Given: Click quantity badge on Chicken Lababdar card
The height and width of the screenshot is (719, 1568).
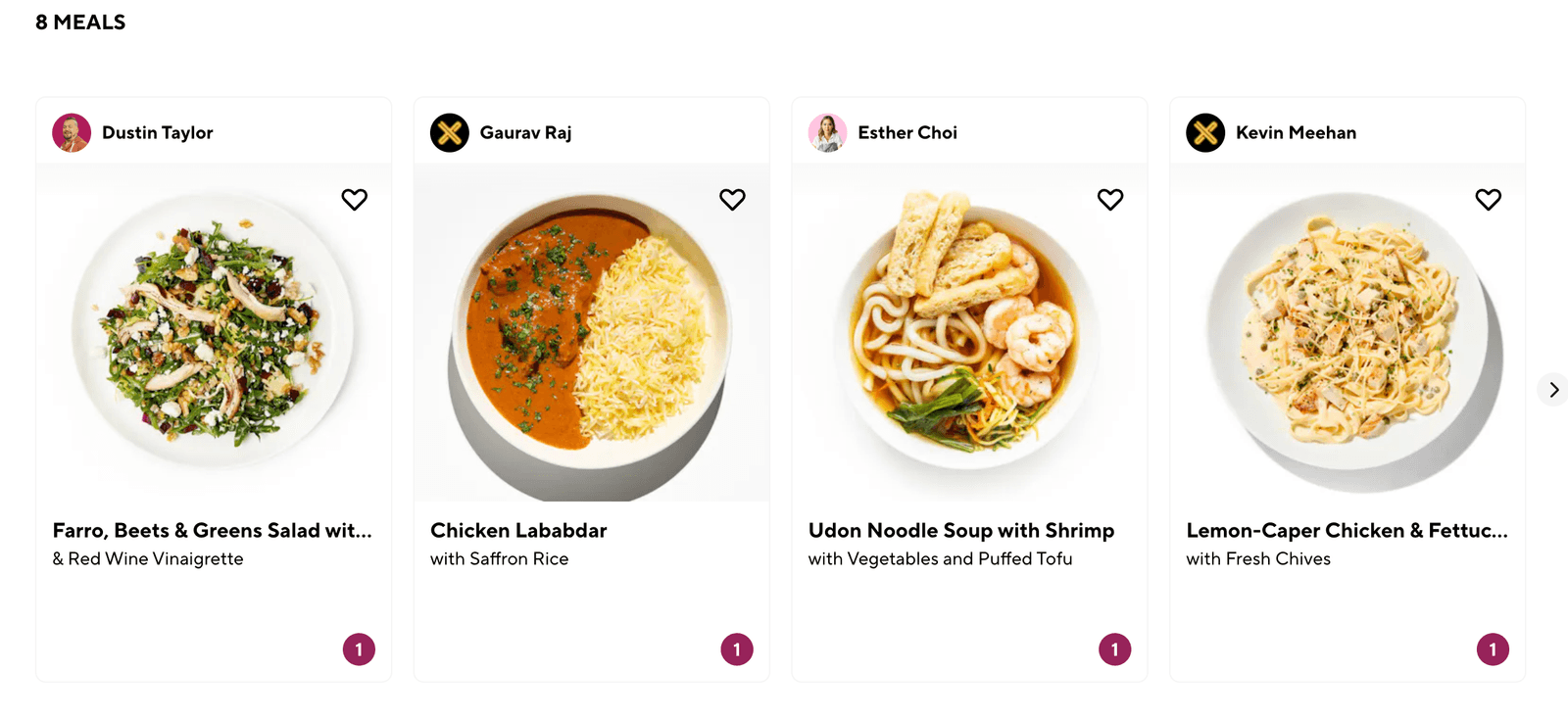Looking at the screenshot, I should point(737,649).
